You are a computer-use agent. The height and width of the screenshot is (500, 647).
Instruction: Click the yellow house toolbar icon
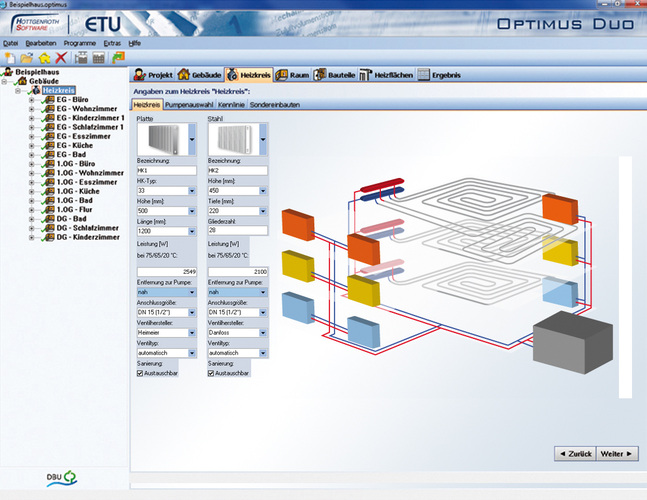point(44,59)
